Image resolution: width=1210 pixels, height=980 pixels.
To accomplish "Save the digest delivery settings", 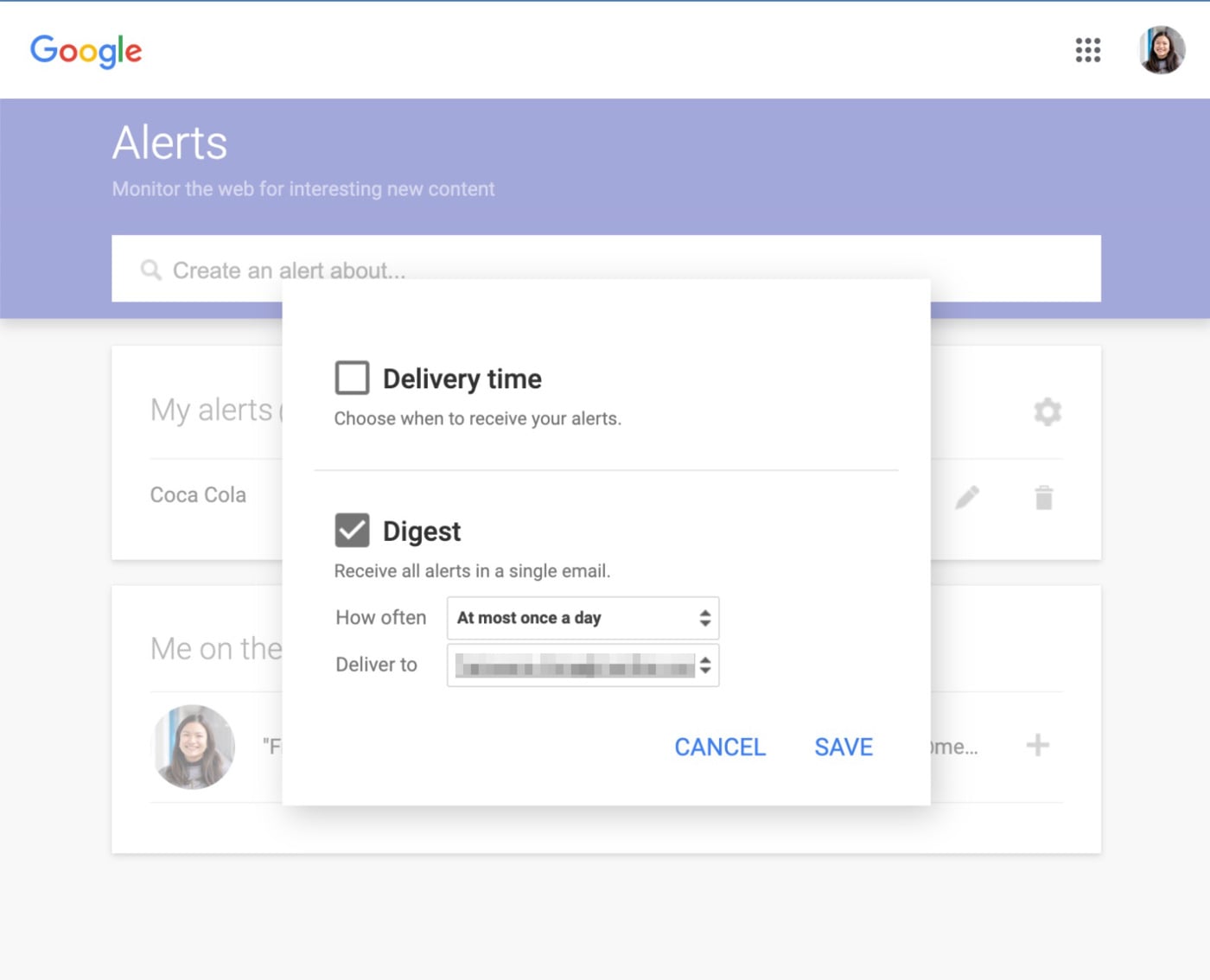I will point(843,747).
